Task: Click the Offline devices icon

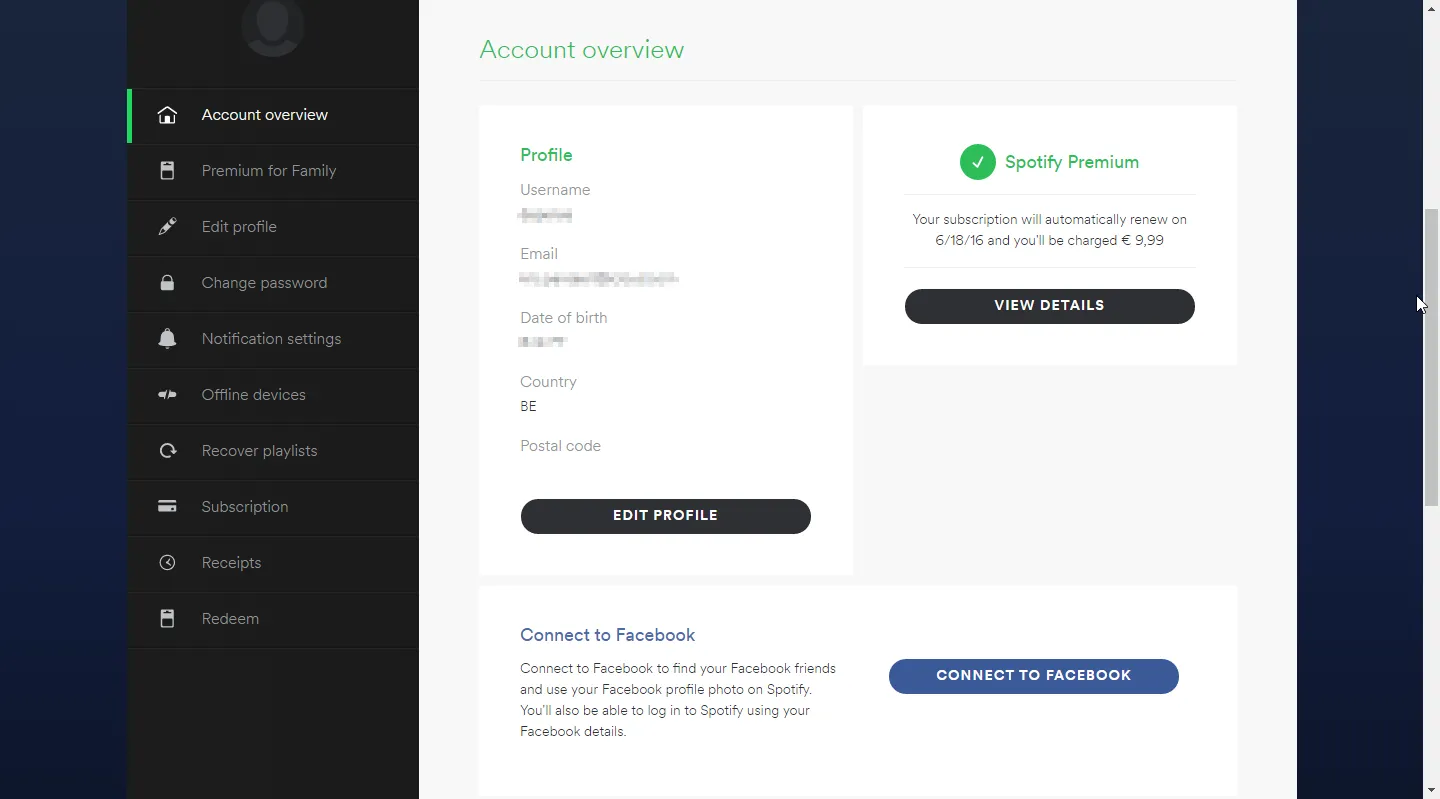Action: pyautogui.click(x=167, y=395)
